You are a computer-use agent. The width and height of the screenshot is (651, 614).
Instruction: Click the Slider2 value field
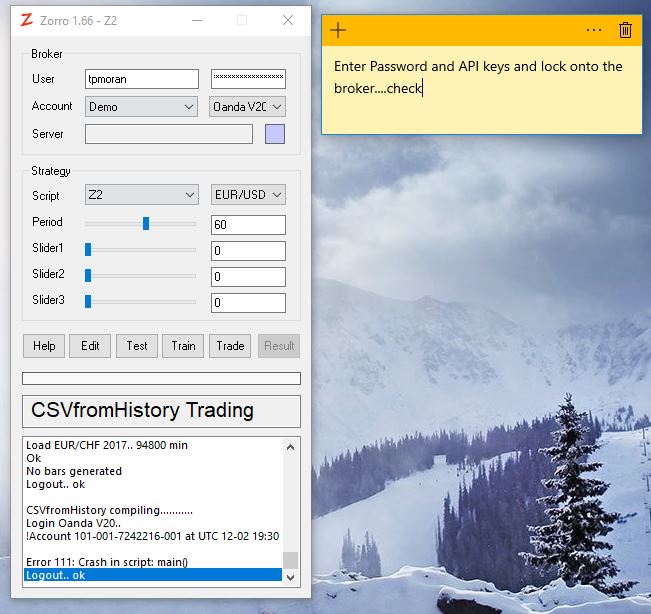coord(248,277)
